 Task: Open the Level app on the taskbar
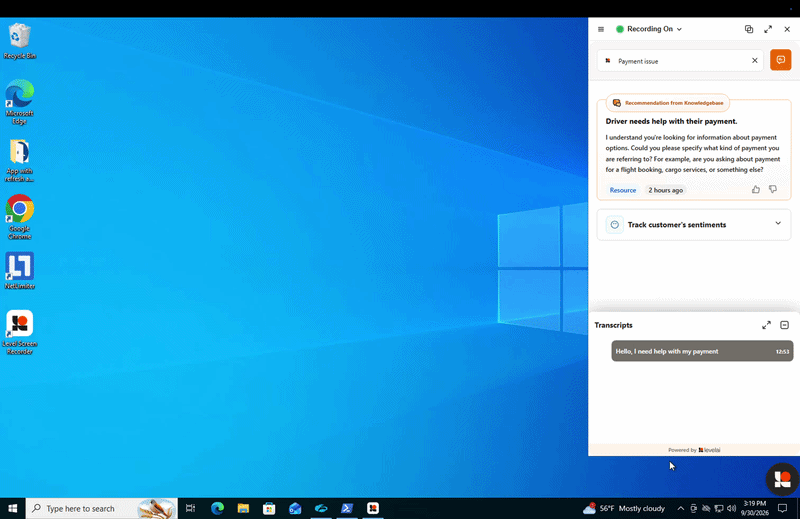(x=373, y=508)
